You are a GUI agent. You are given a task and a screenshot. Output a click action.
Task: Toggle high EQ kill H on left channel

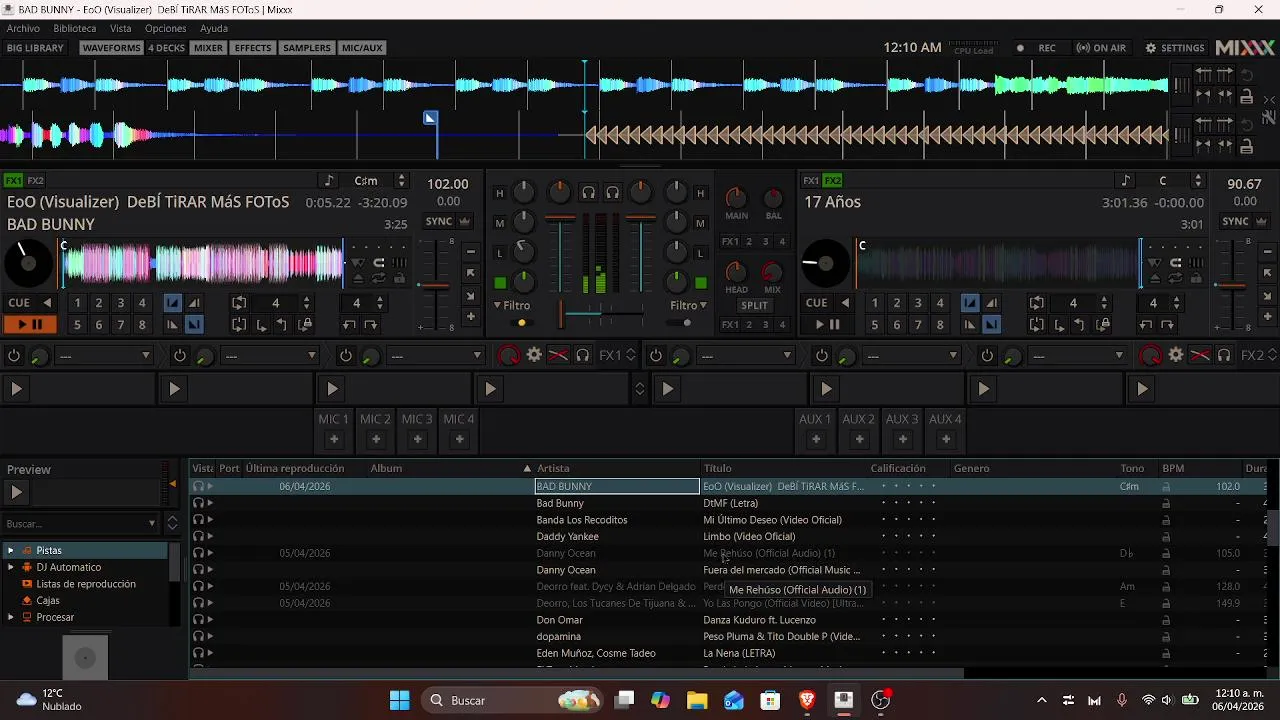click(x=500, y=193)
